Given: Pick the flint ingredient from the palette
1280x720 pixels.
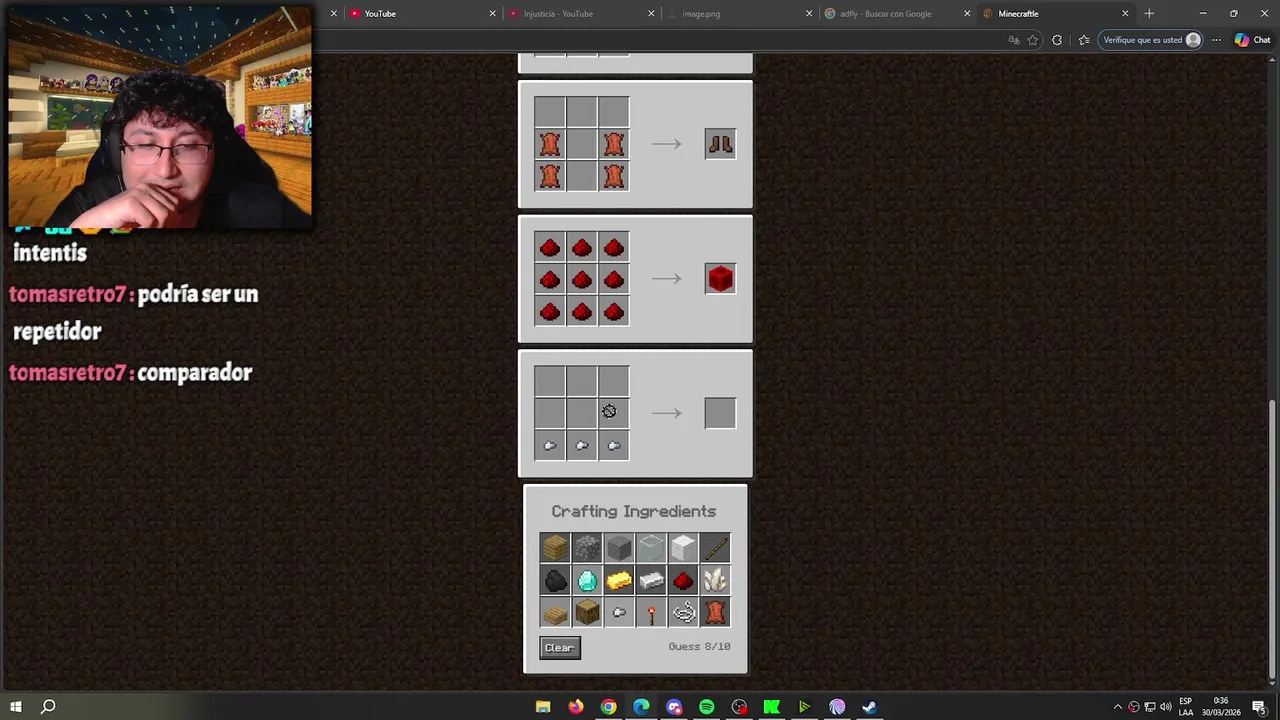Looking at the screenshot, I should pos(619,612).
